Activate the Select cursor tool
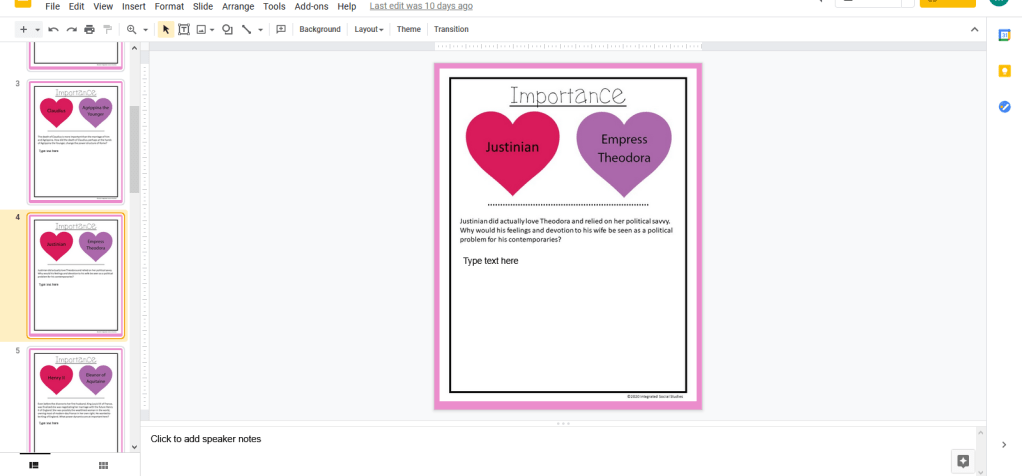 [166, 30]
